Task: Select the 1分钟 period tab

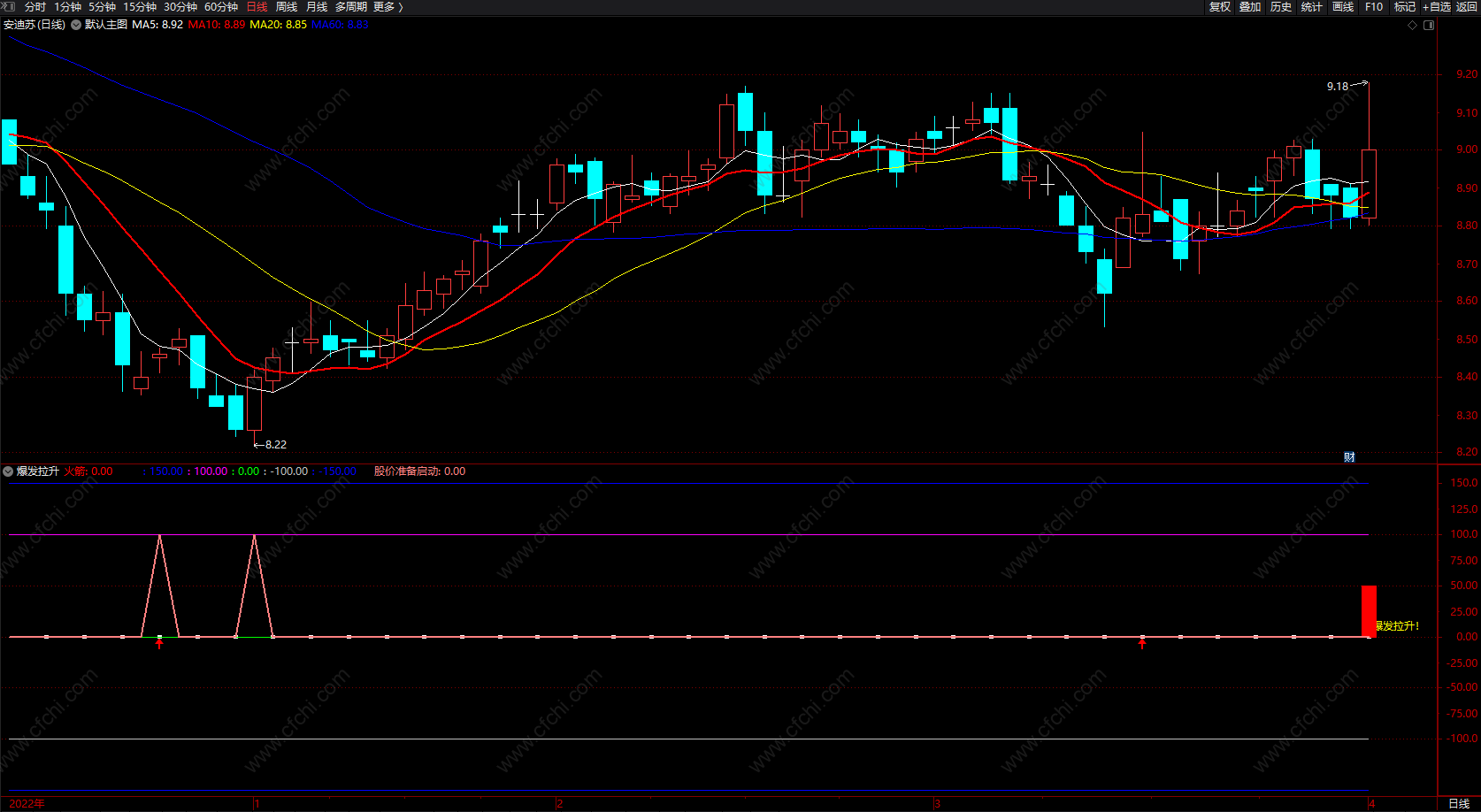Action: tap(67, 7)
